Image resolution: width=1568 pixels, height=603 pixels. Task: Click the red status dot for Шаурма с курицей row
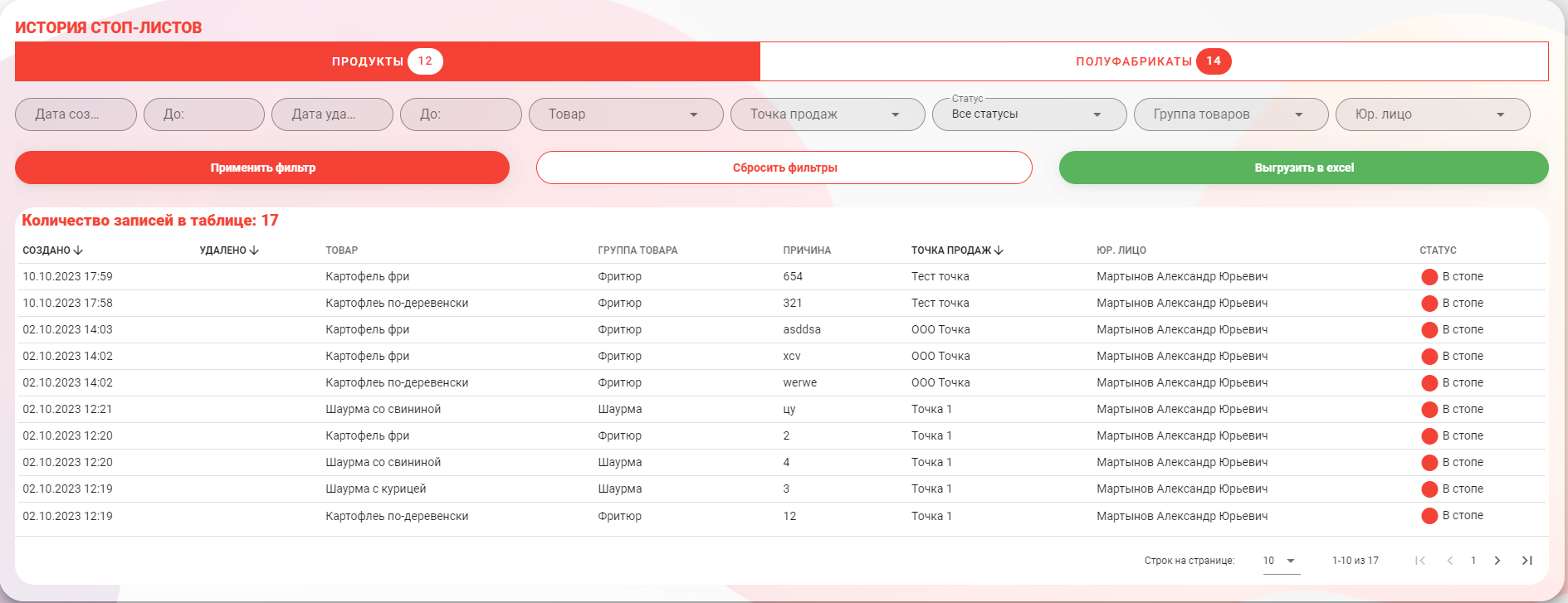coord(1429,489)
